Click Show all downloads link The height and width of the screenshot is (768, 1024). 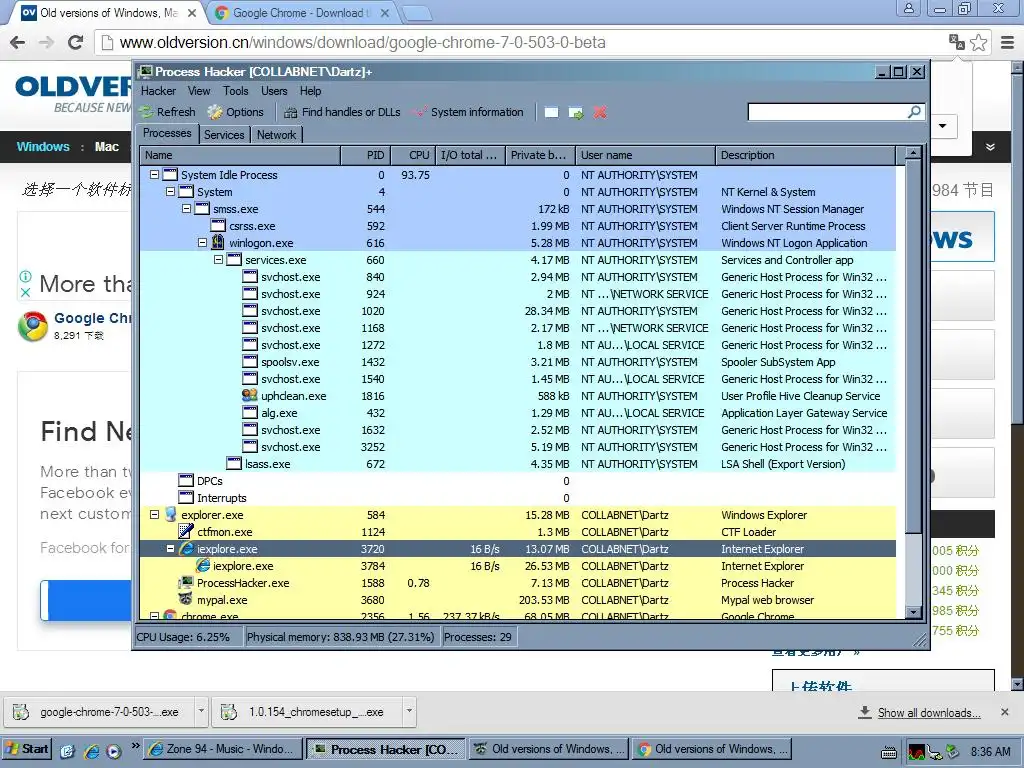point(929,712)
